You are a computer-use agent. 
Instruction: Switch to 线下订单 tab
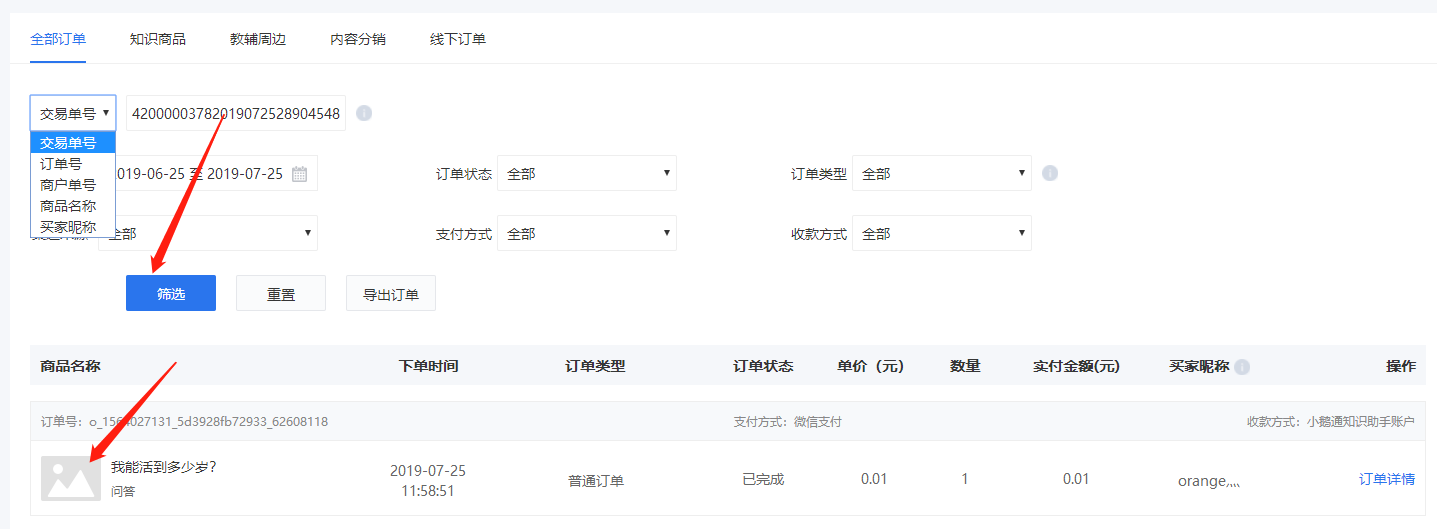tap(458, 39)
